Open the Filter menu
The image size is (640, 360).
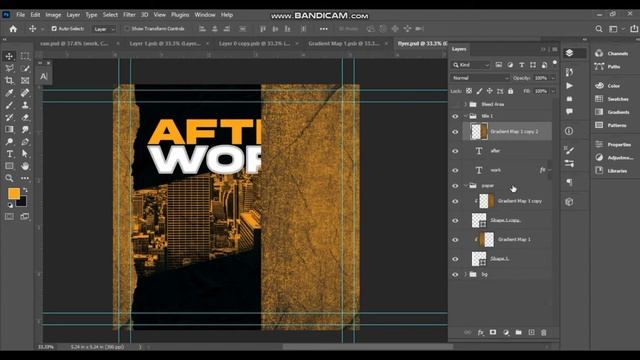[x=129, y=15]
